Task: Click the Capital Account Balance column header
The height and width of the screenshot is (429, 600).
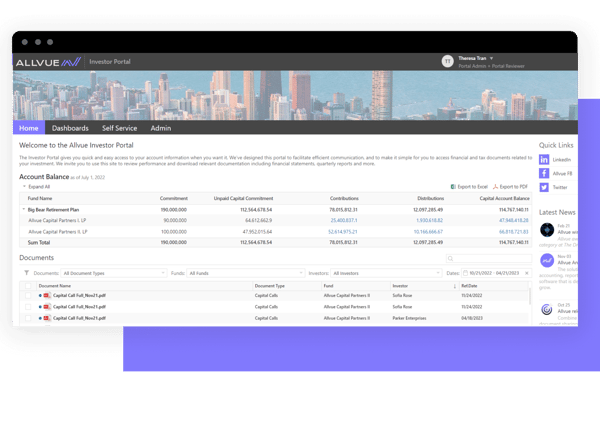Action: (x=505, y=198)
